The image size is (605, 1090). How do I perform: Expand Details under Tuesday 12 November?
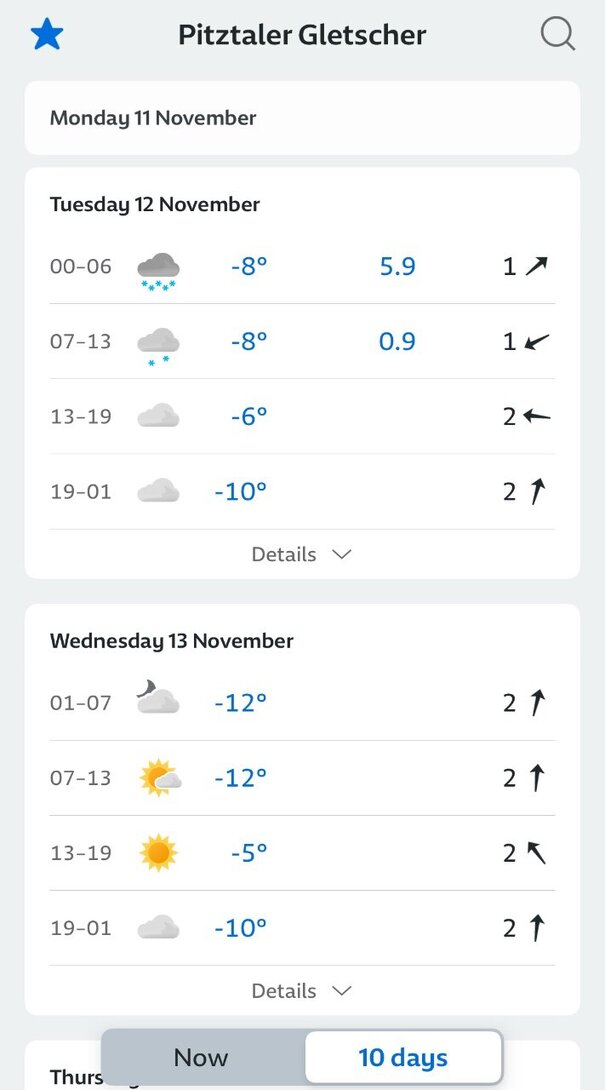coord(302,554)
